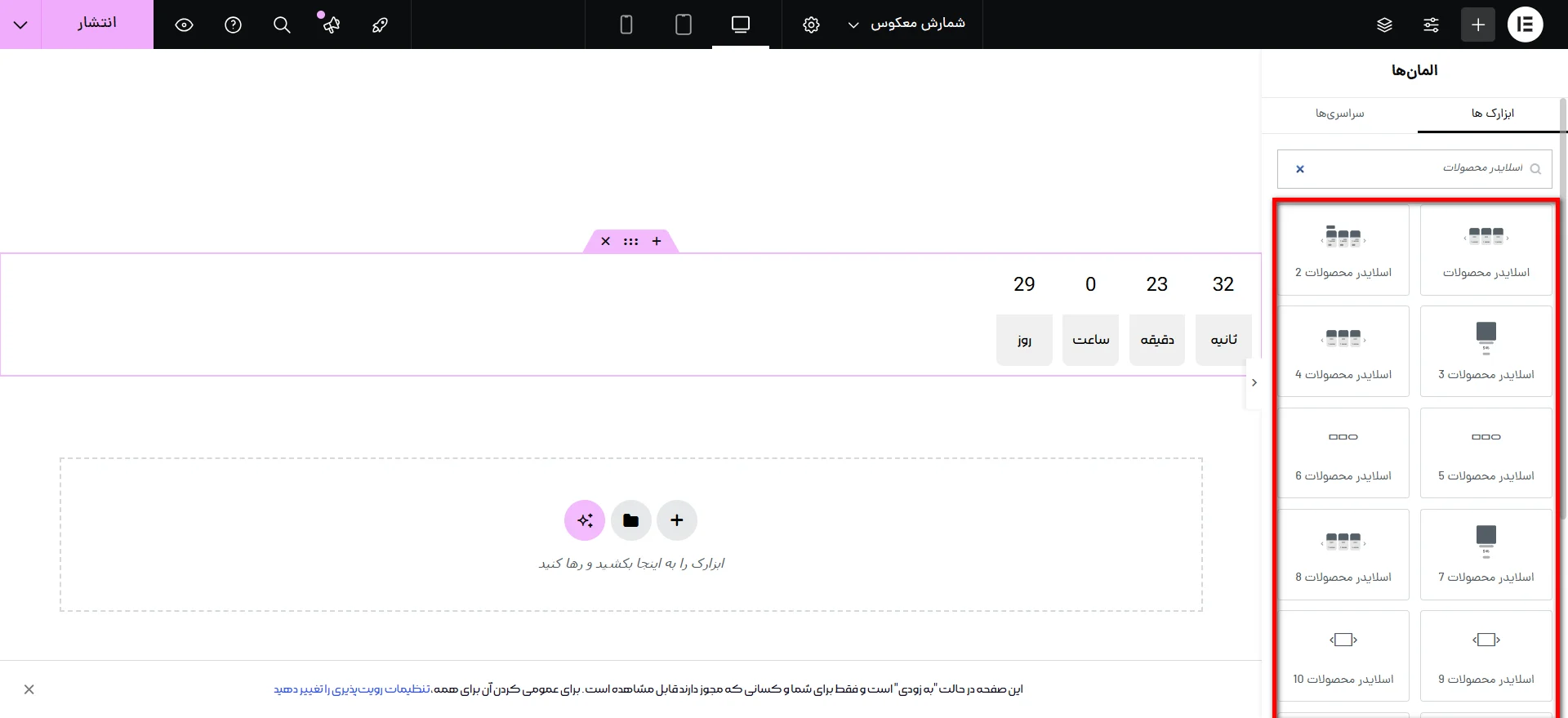Preview changes with the eye icon

point(185,25)
